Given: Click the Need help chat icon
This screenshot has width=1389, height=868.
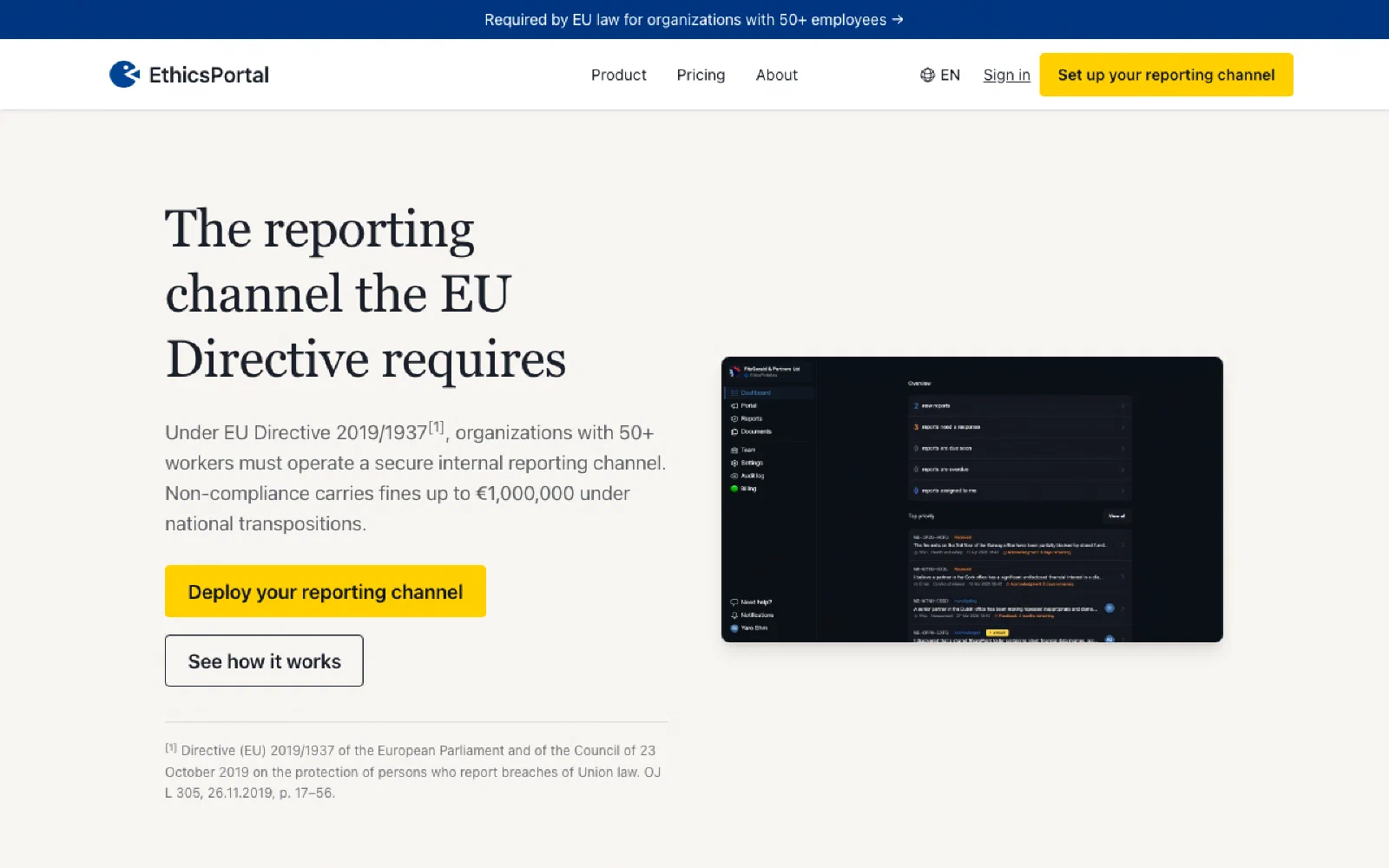Looking at the screenshot, I should coord(734,602).
